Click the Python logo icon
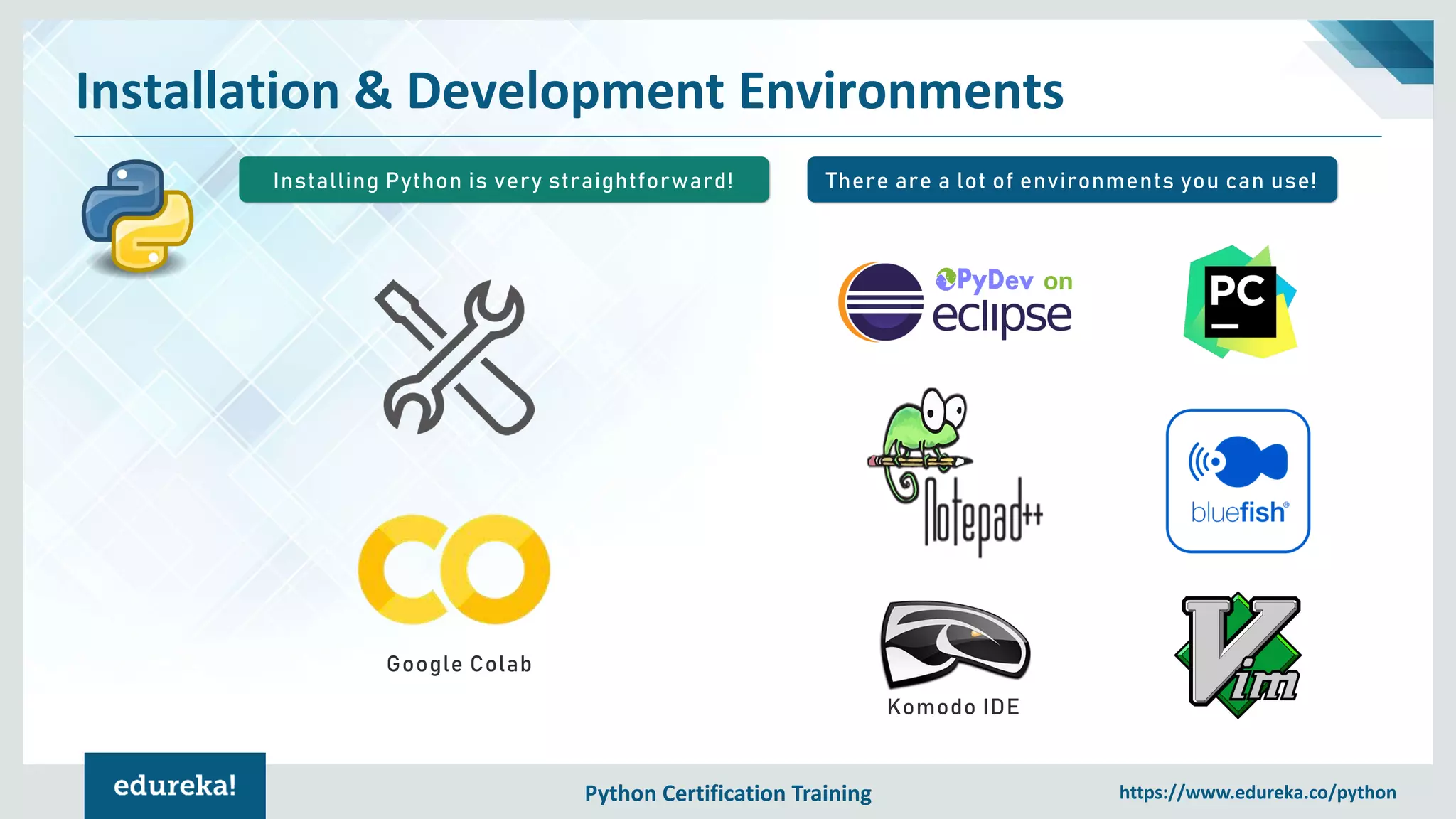This screenshot has height=819, width=1456. [137, 215]
